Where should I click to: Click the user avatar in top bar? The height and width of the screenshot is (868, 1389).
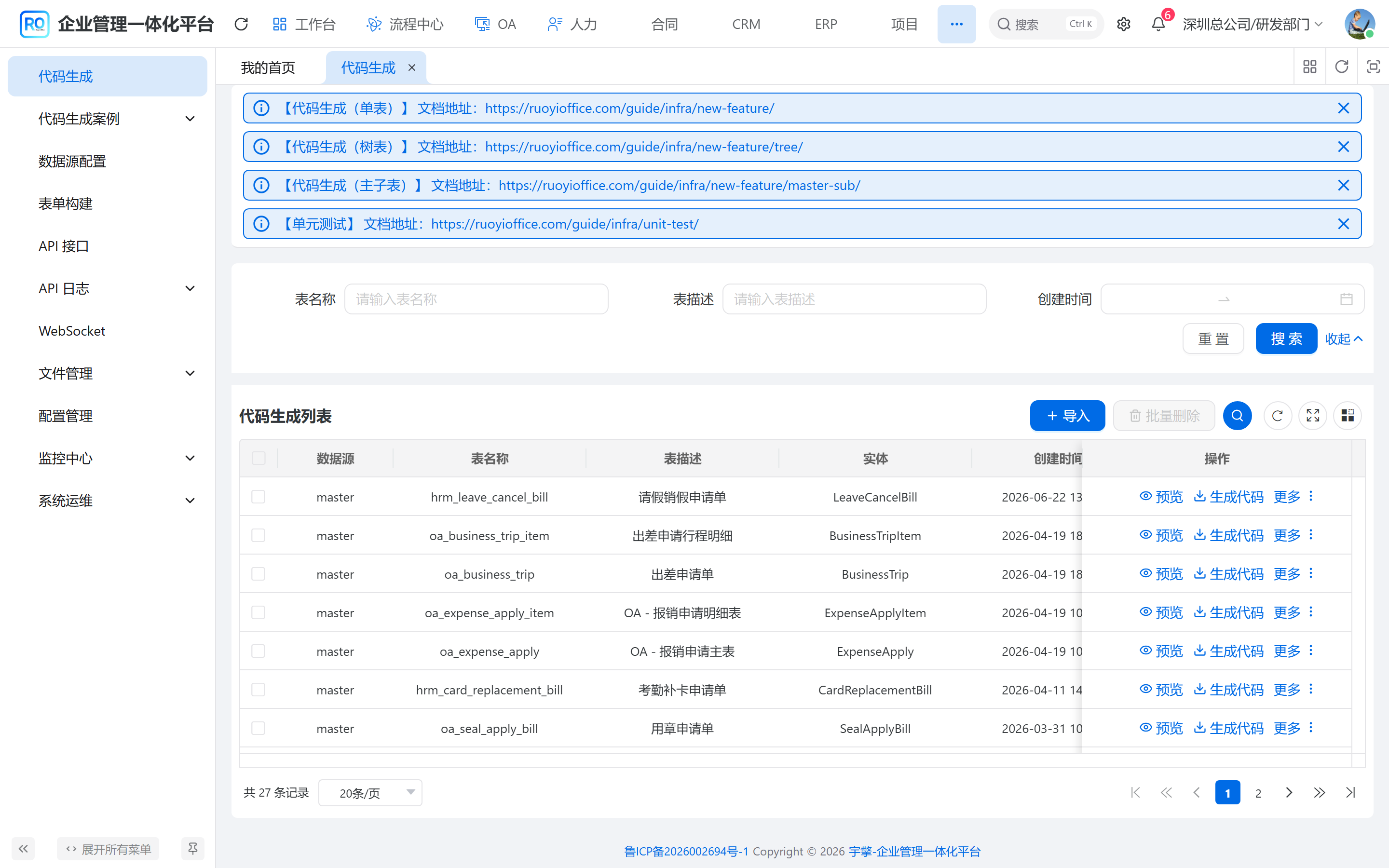tap(1359, 24)
